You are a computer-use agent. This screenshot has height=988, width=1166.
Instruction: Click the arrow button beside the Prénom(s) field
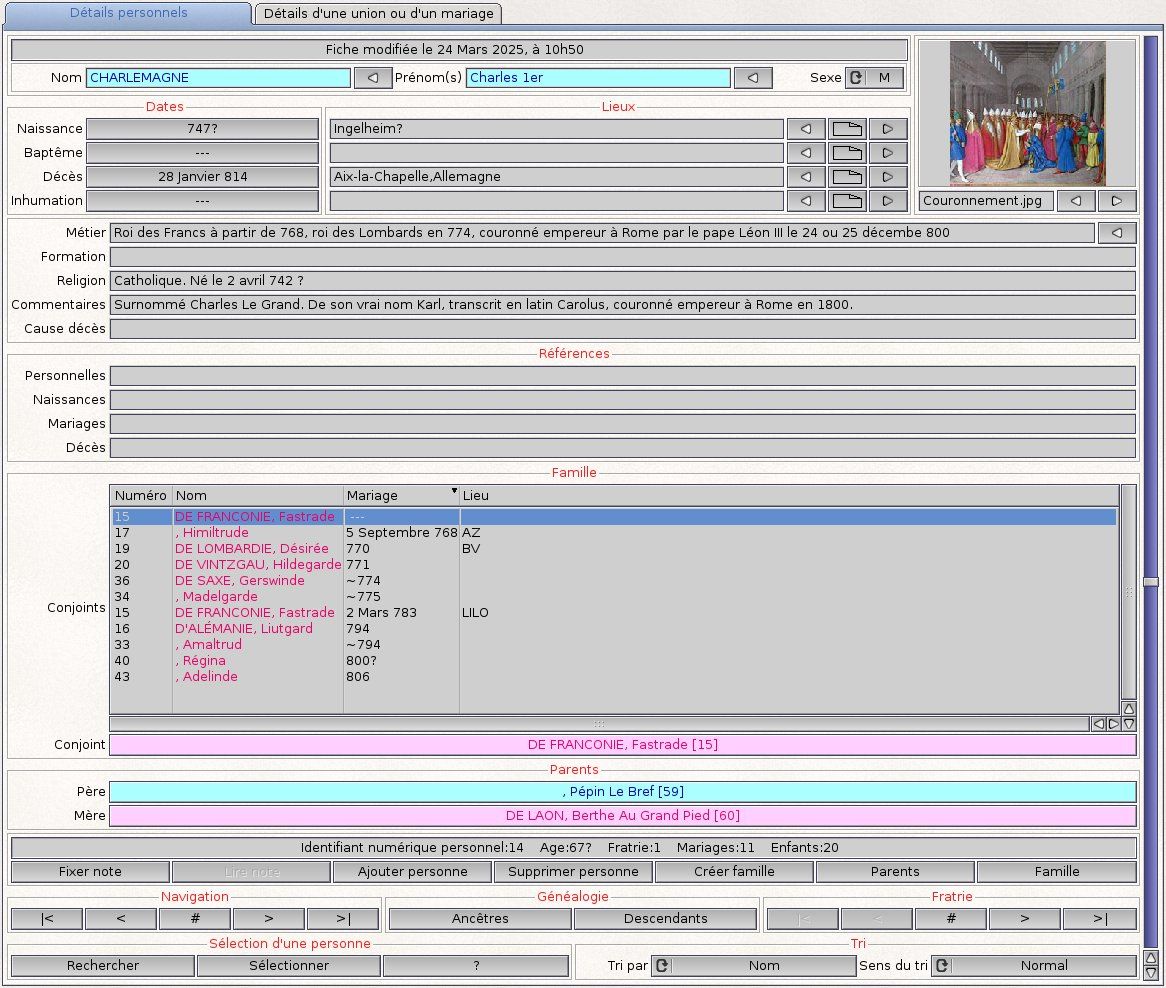753,78
